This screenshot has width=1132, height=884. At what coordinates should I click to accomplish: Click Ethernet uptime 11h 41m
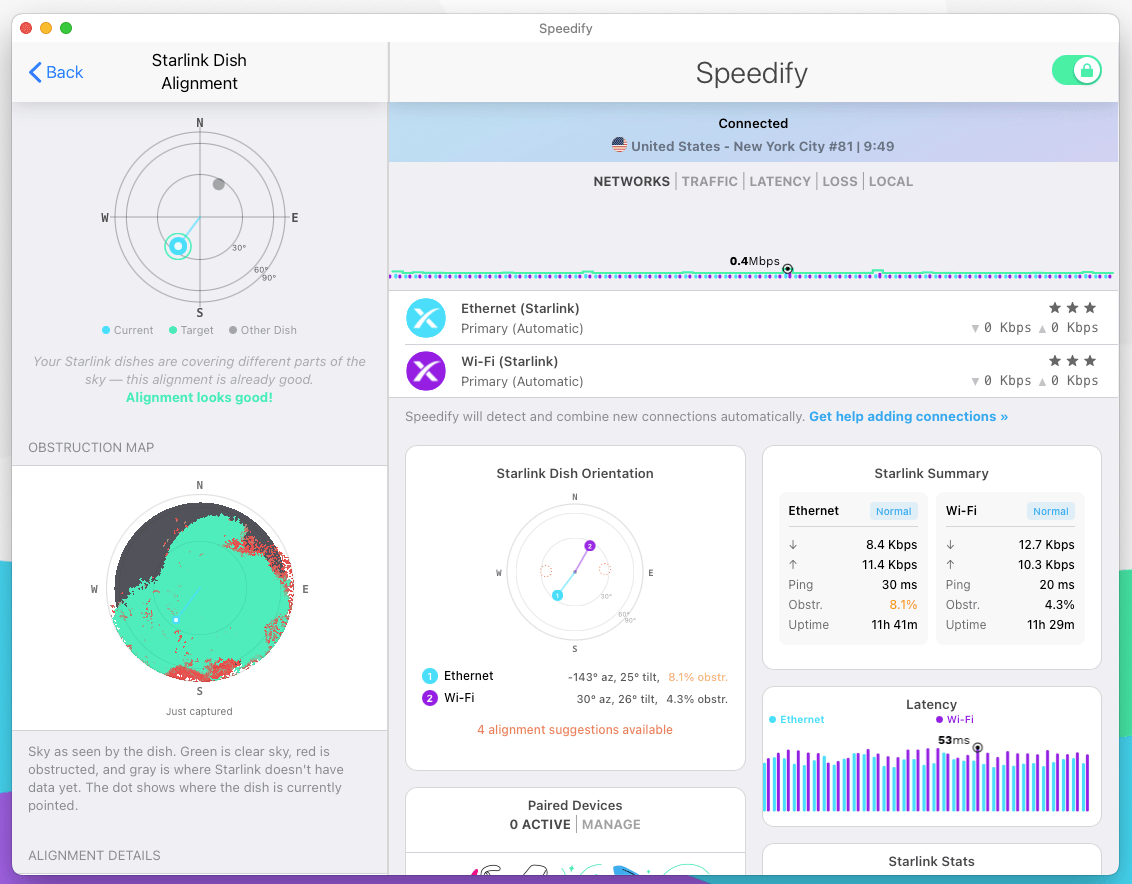894,625
